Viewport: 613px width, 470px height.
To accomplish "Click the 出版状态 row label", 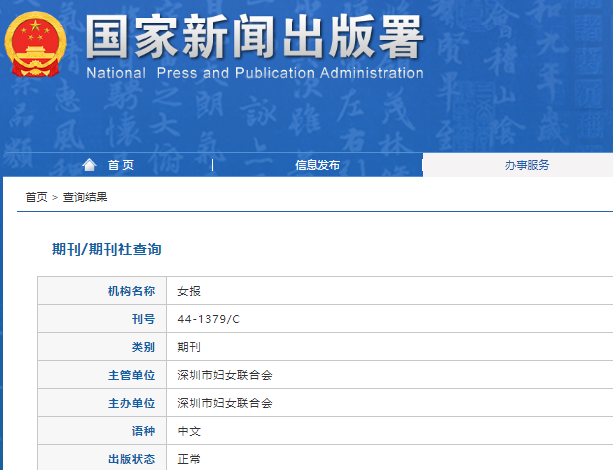I will [131, 459].
